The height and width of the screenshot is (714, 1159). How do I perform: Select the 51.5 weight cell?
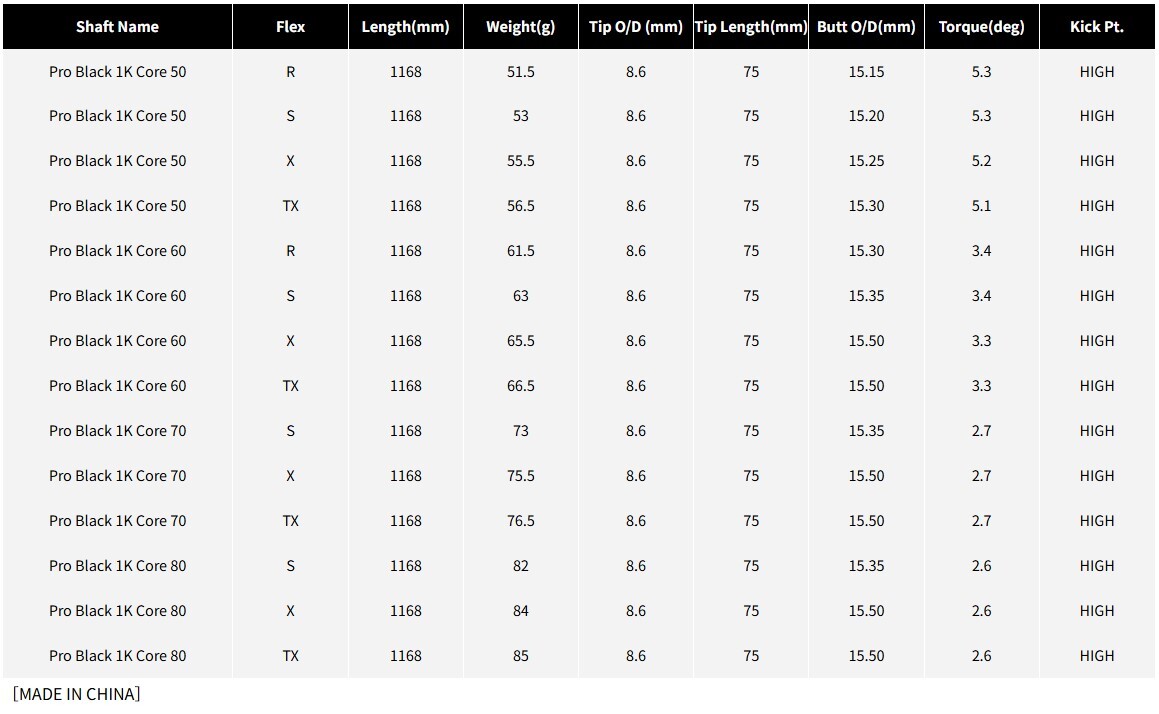(x=520, y=72)
